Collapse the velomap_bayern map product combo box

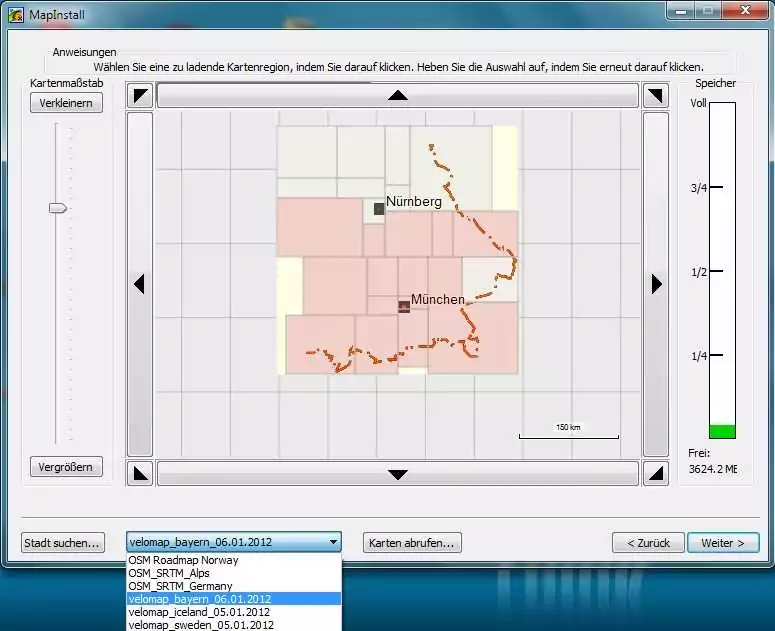[x=234, y=542]
